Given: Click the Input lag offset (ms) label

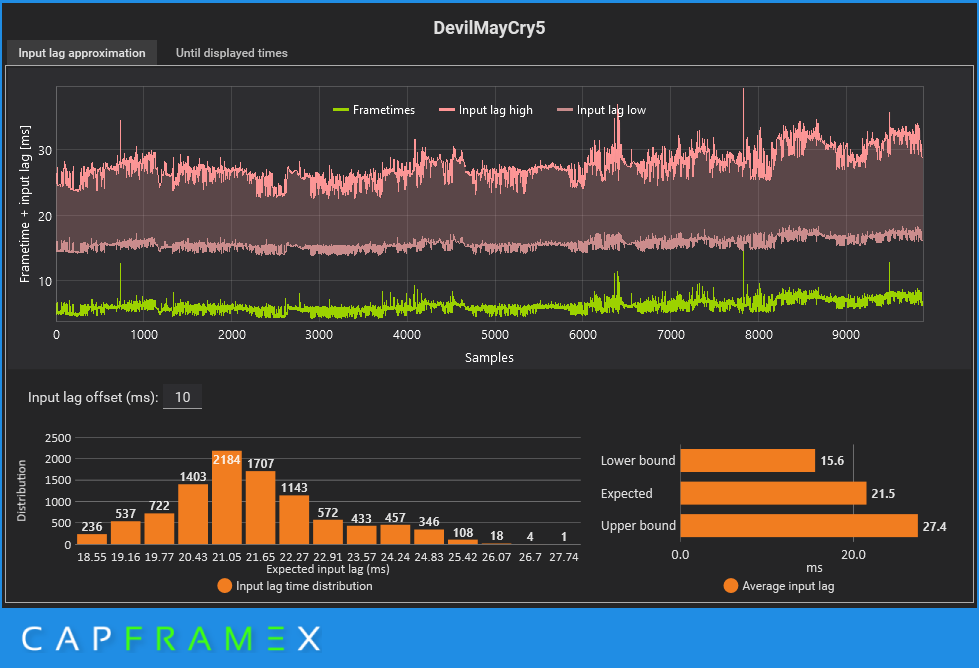Looking at the screenshot, I should tap(93, 398).
